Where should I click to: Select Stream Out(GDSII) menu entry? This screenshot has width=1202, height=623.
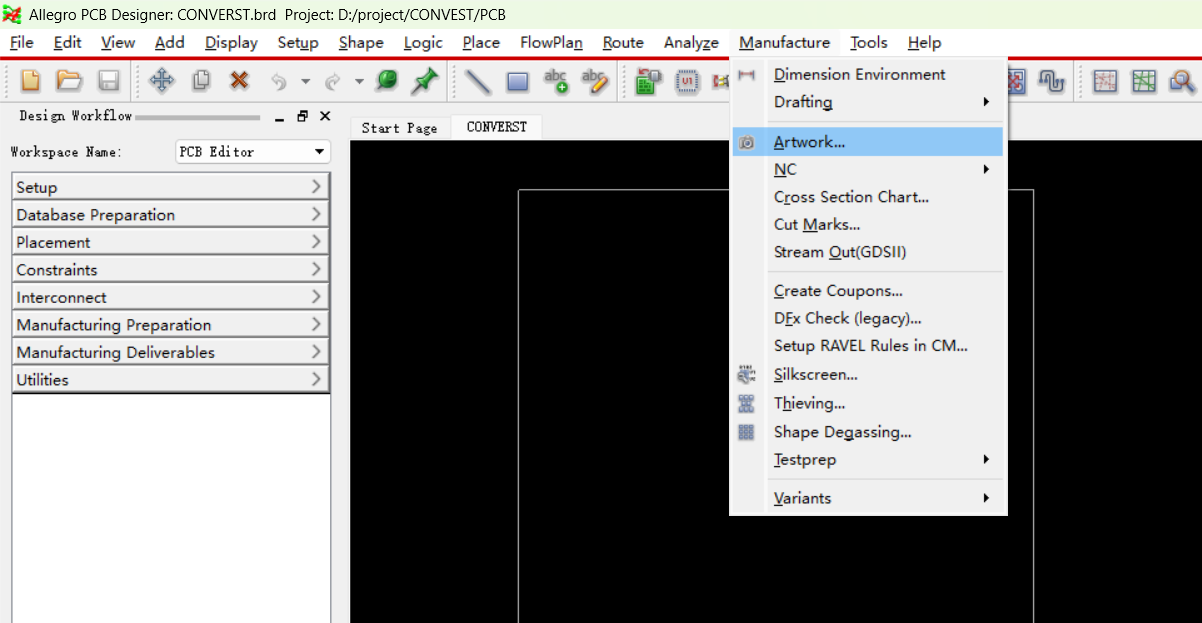[868, 252]
